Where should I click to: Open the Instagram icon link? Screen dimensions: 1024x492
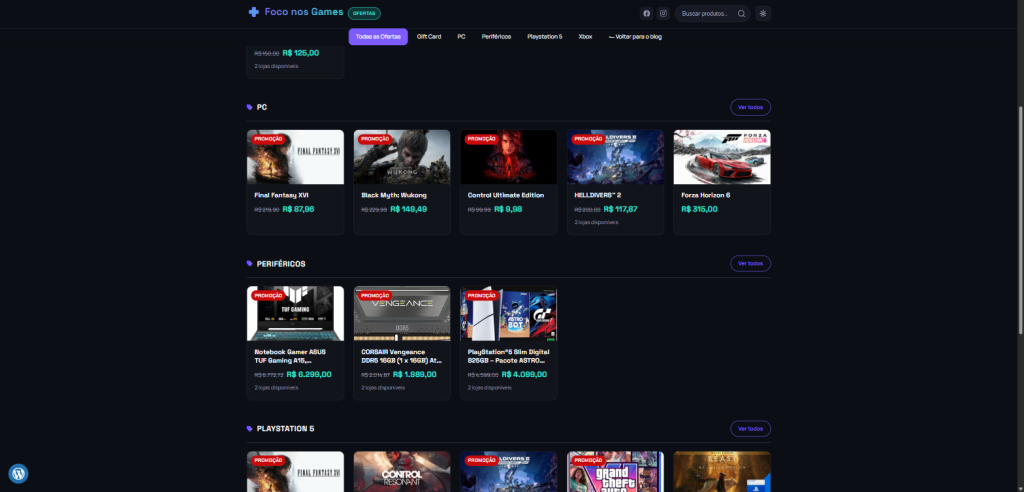pos(664,13)
